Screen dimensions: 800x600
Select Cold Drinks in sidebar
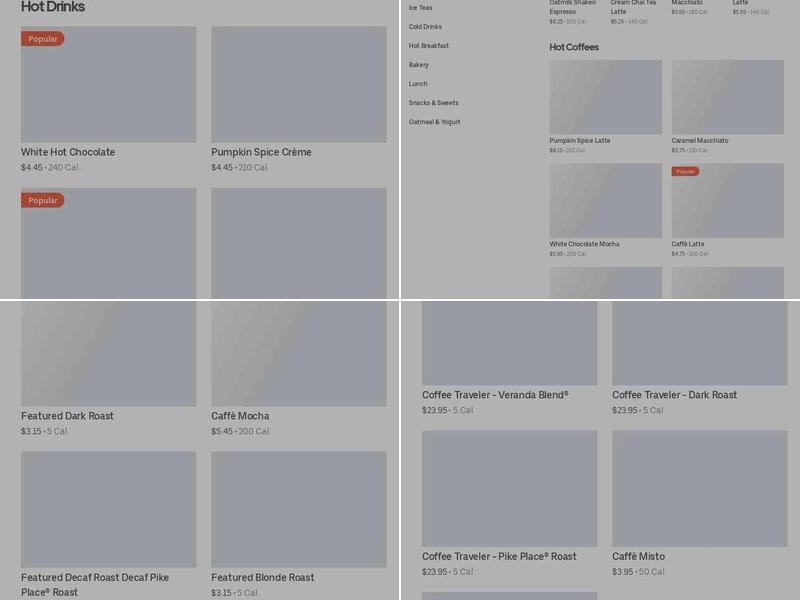pos(425,27)
